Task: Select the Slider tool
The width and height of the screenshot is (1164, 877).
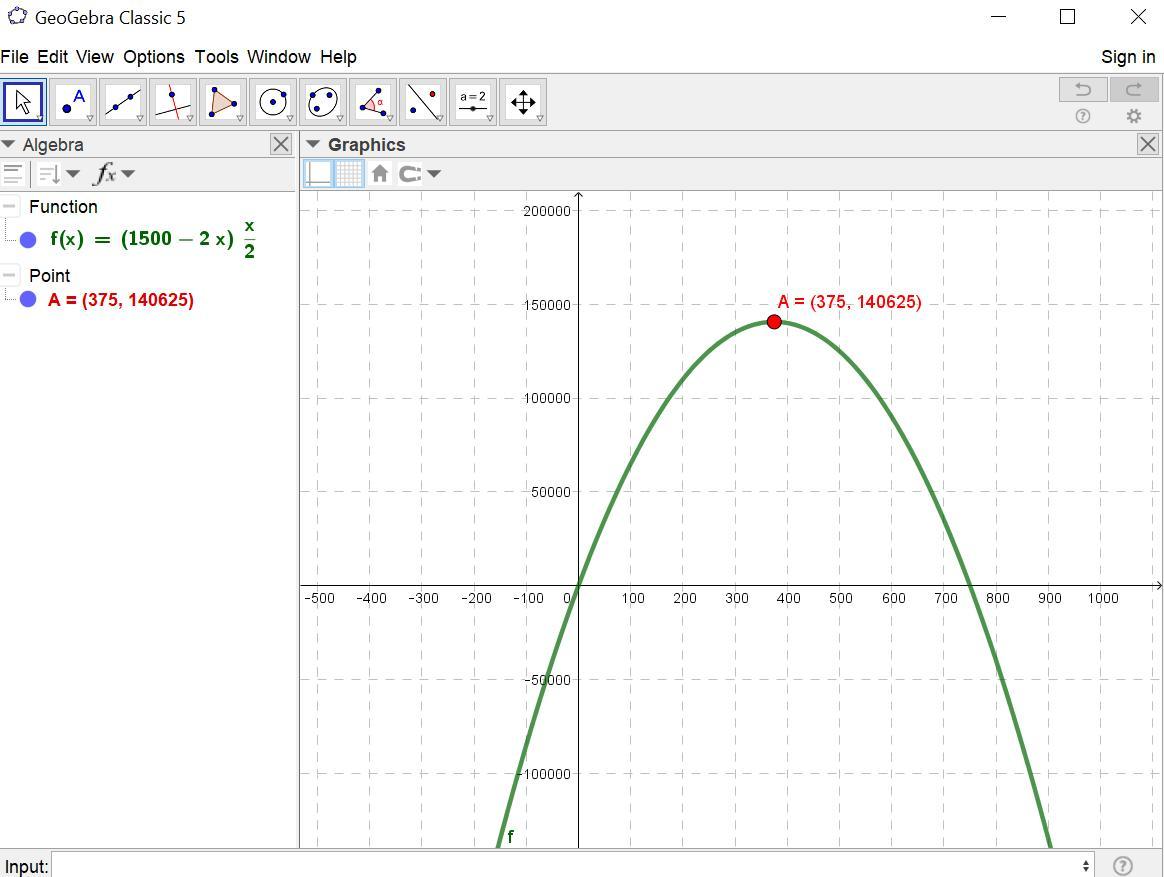Action: pos(473,102)
